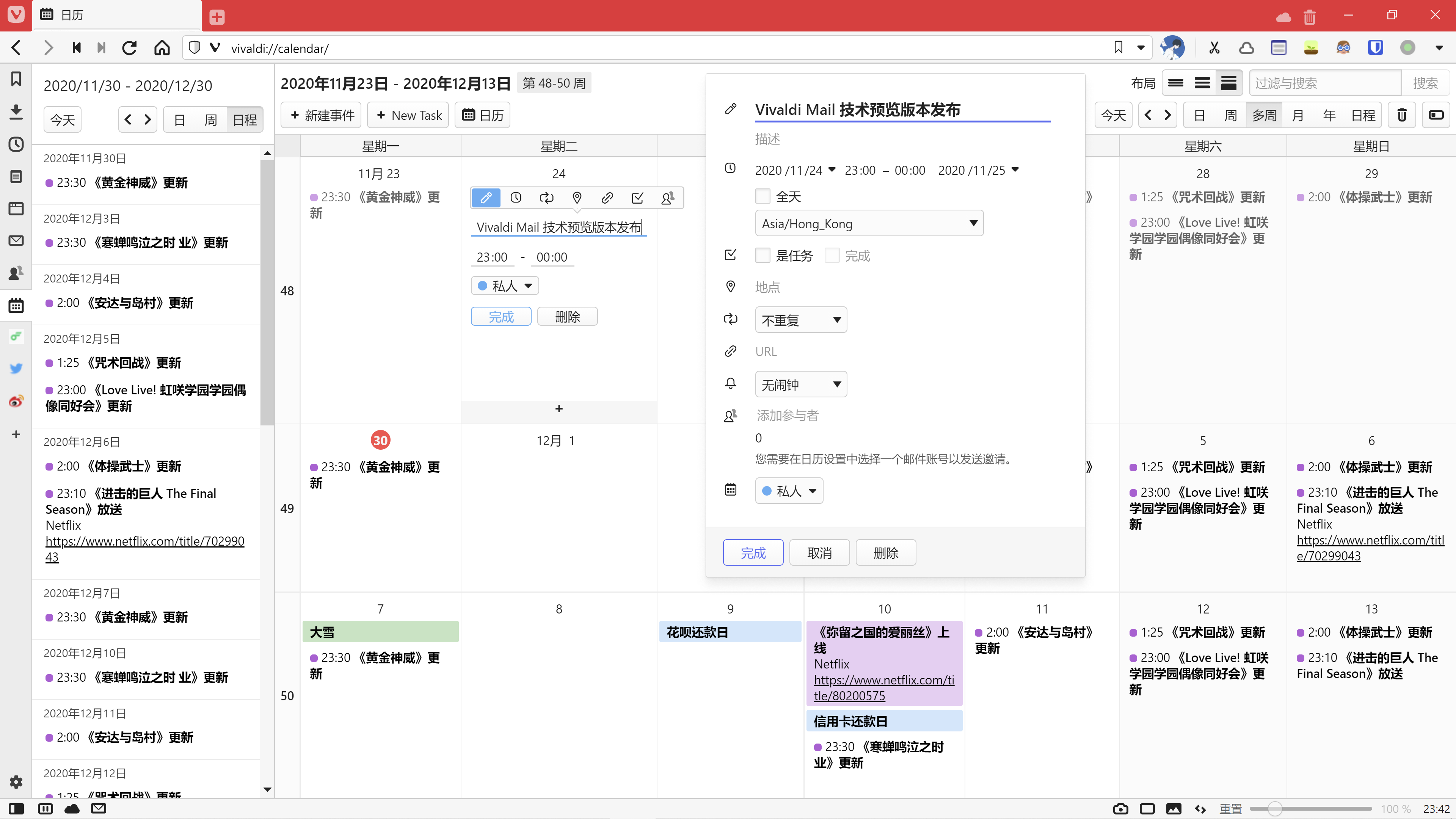Viewport: 1456px width, 819px height.
Task: Click the 新建事件 new event button
Action: coord(321,115)
